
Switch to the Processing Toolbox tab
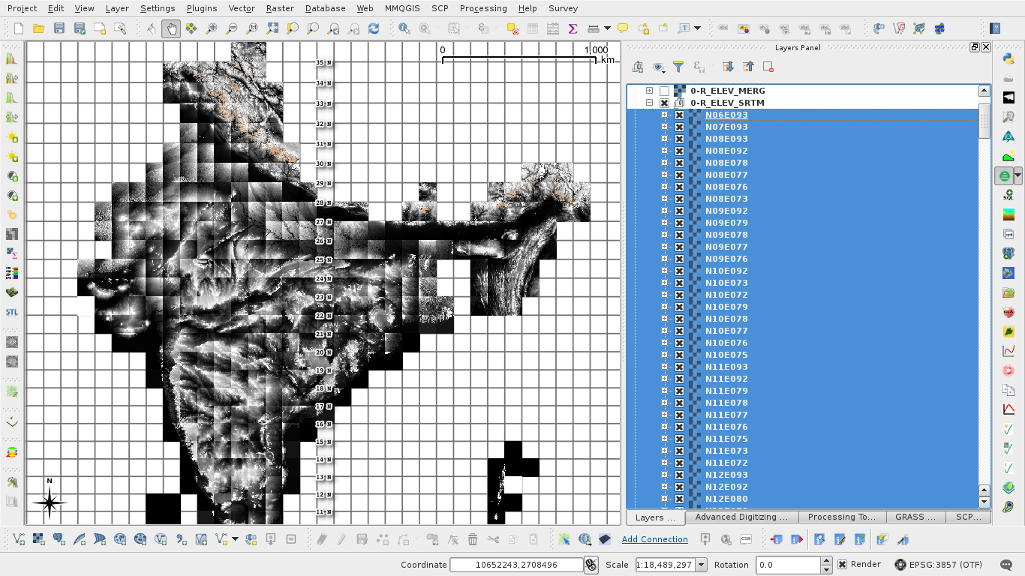pyautogui.click(x=842, y=517)
